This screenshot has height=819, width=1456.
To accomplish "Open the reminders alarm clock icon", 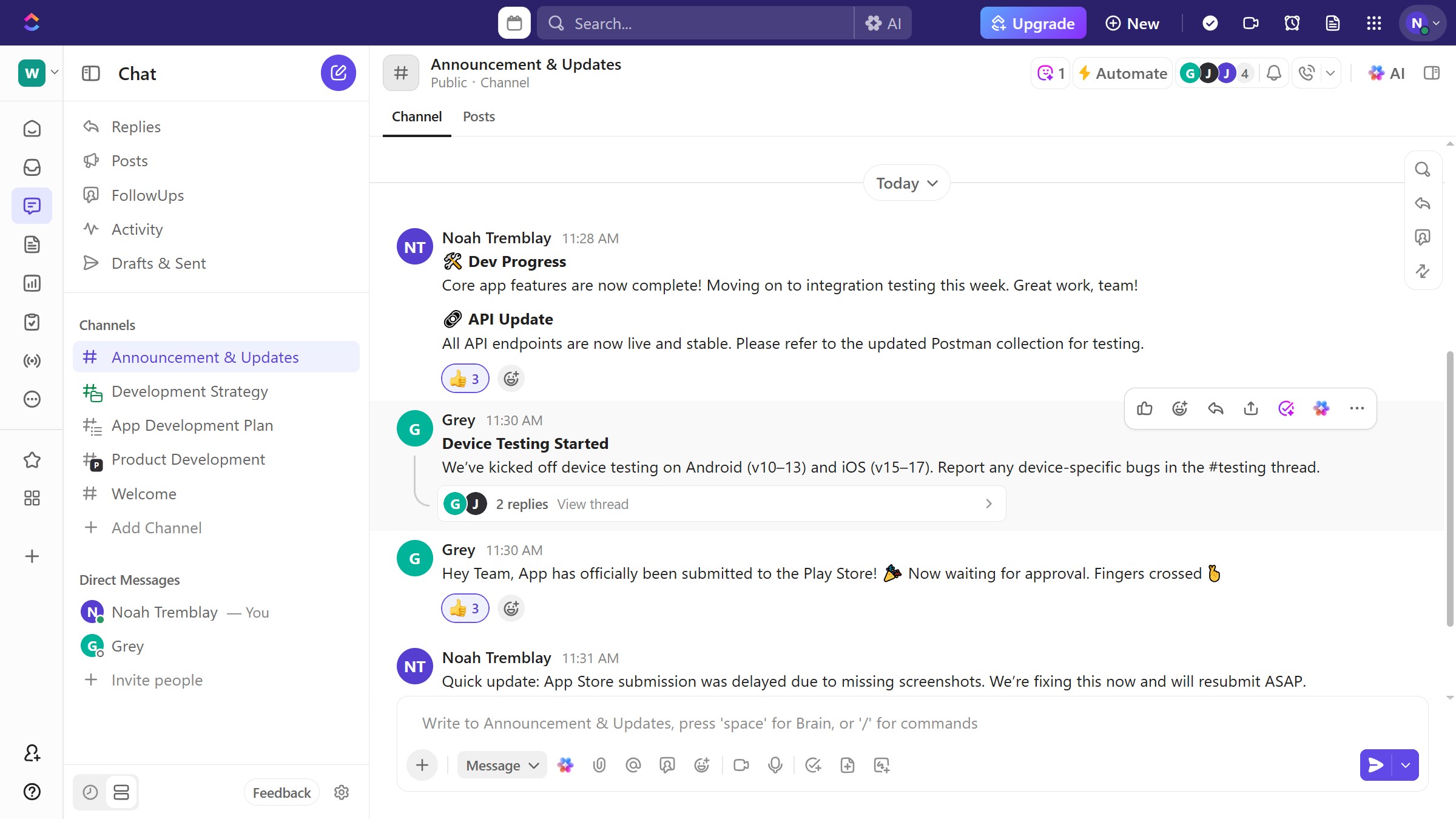I will pos(1292,23).
